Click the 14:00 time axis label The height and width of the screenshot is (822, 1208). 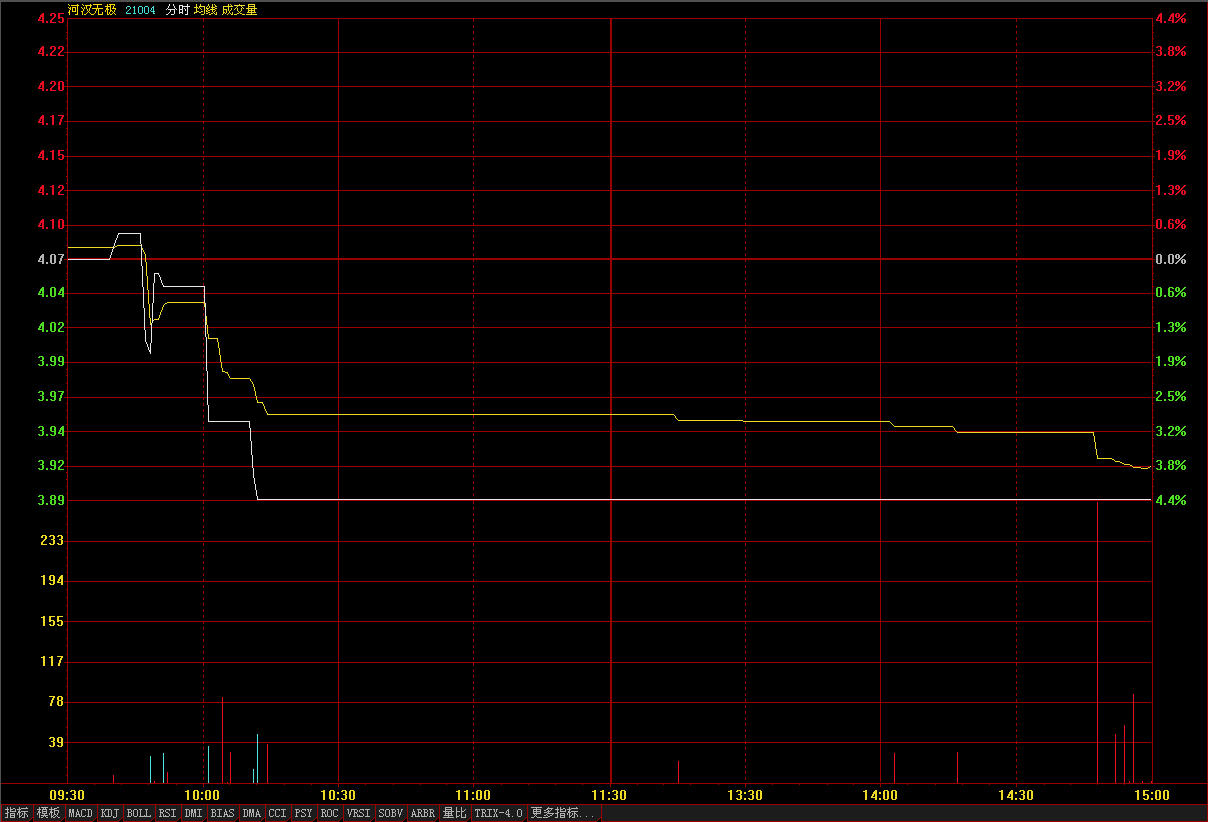click(880, 795)
